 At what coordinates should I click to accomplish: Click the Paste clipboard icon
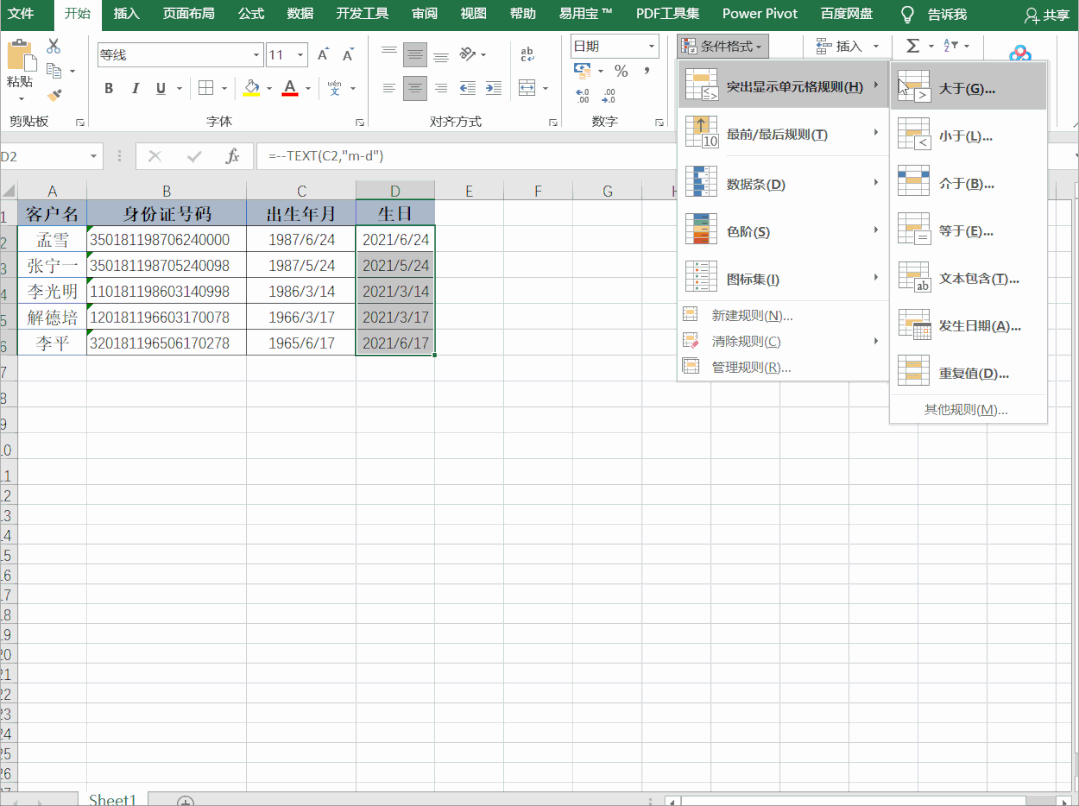pos(21,56)
